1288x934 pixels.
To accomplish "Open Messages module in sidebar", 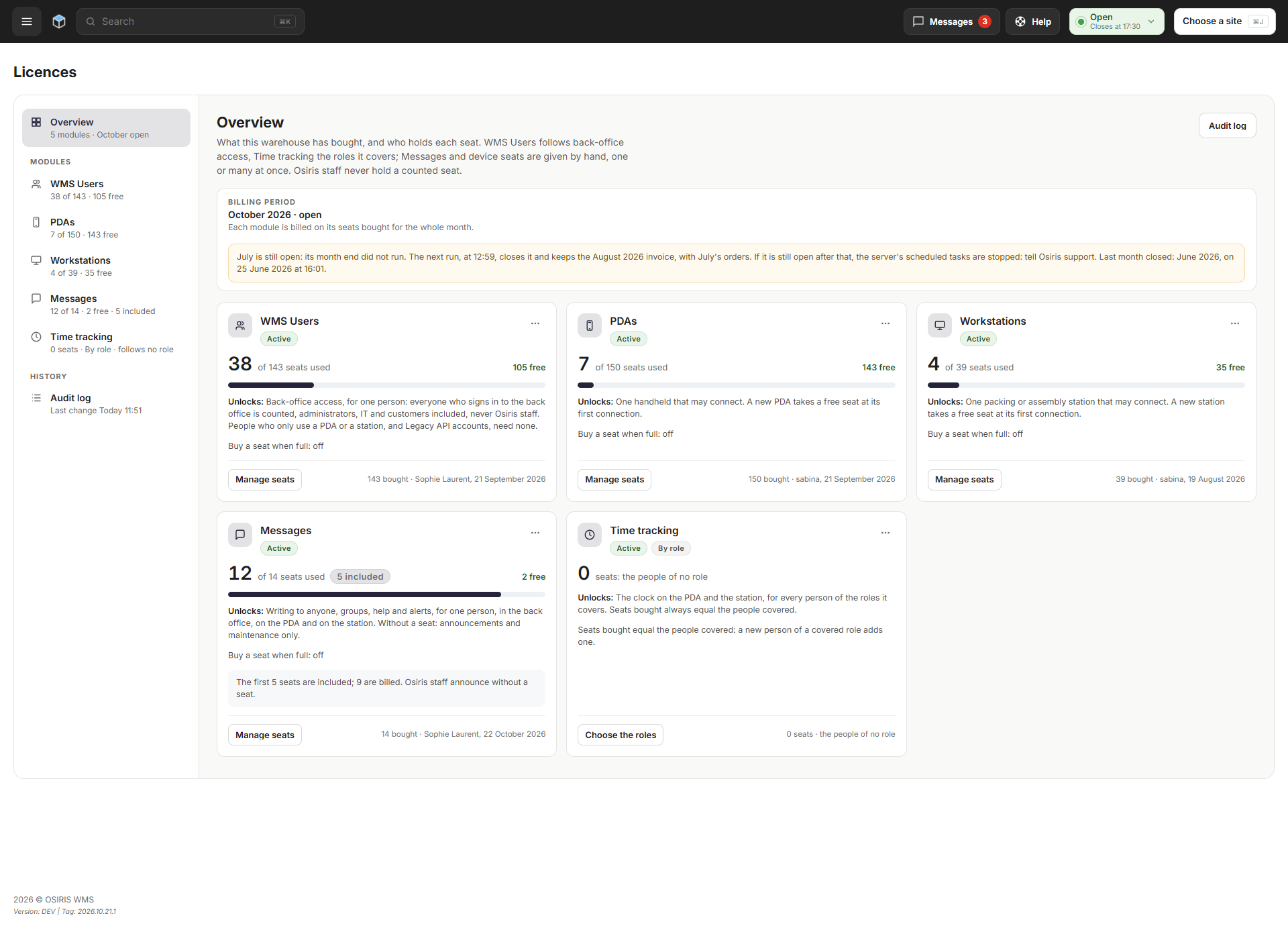I will coord(106,304).
